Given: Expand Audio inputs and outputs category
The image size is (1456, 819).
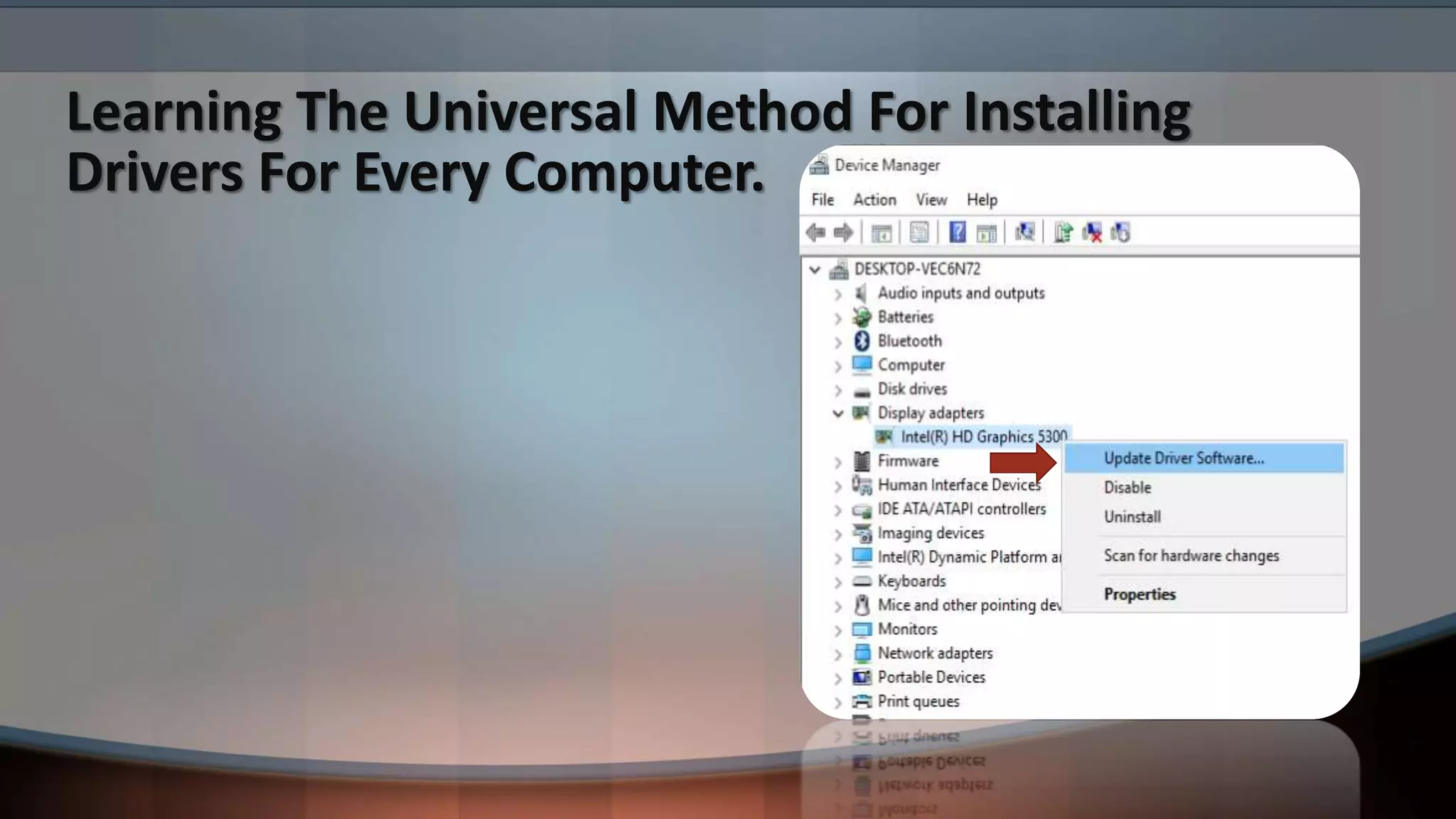Looking at the screenshot, I should (x=838, y=294).
